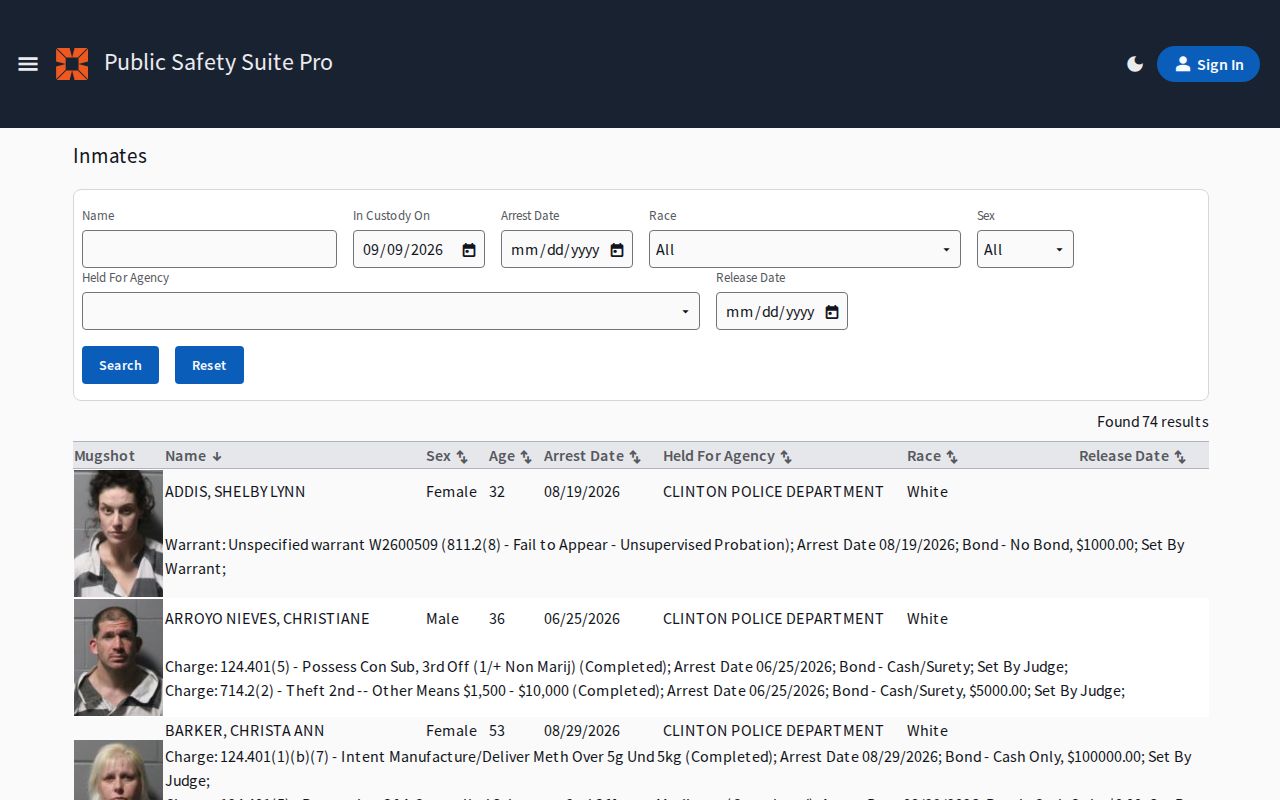Click age 53 in Barker row
The image size is (1280, 800).
[497, 731]
